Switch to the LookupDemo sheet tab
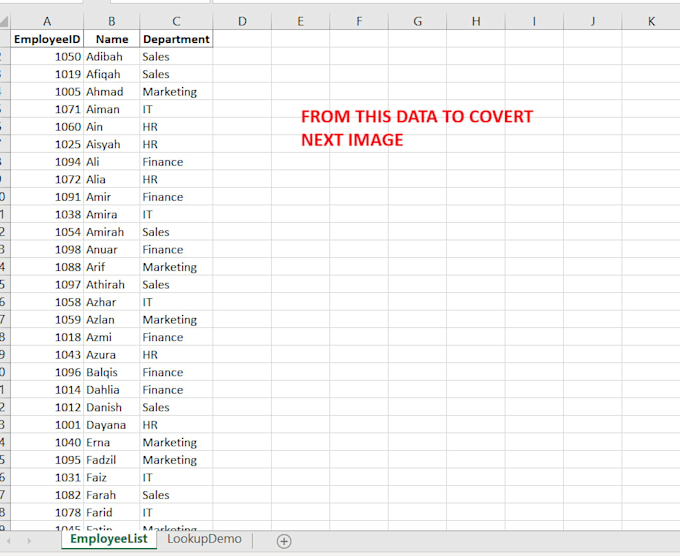Screen dimensions: 680x556 pos(204,539)
